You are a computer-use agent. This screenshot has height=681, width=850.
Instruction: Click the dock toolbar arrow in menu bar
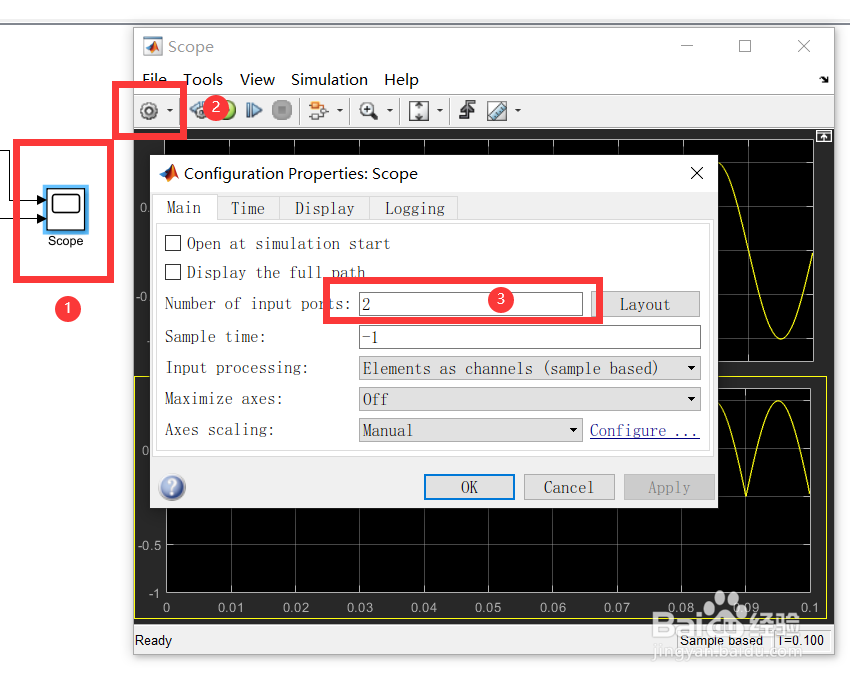click(x=824, y=80)
